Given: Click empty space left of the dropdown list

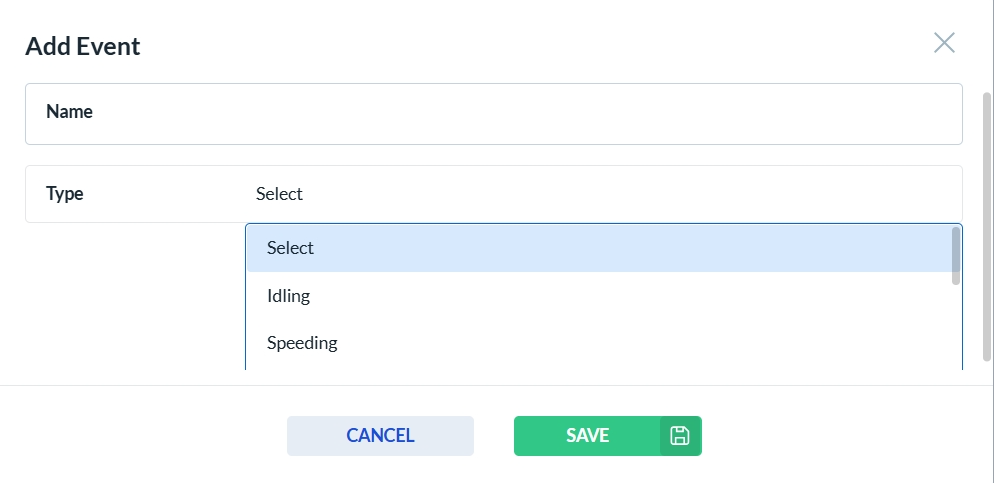Looking at the screenshot, I should (130, 300).
